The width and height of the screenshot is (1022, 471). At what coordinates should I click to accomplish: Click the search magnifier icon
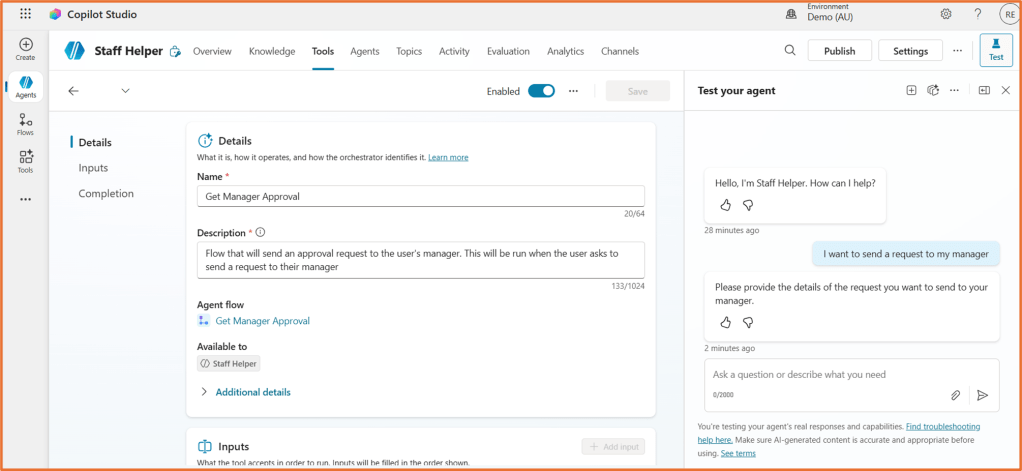tap(790, 51)
